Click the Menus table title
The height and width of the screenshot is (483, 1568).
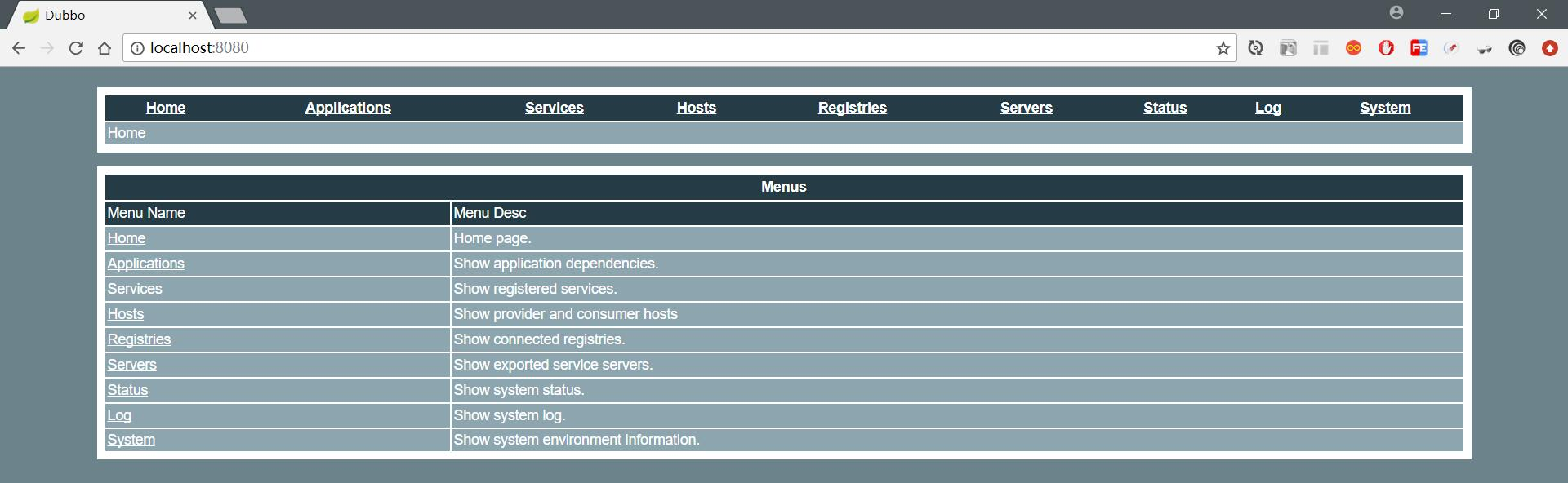[x=784, y=187]
